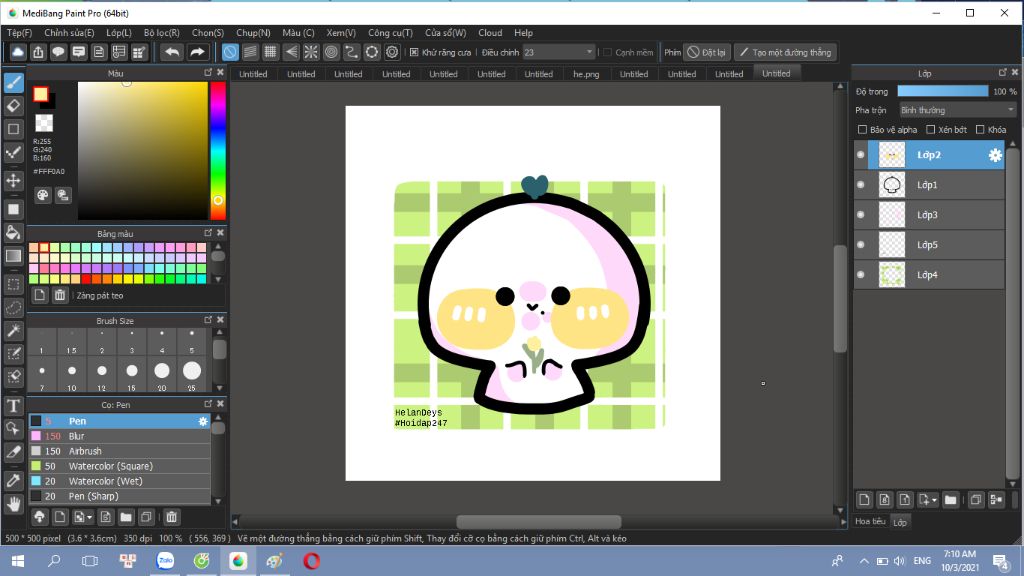
Task: Enable the Bảo vệ alpha checkbox
Action: click(864, 130)
